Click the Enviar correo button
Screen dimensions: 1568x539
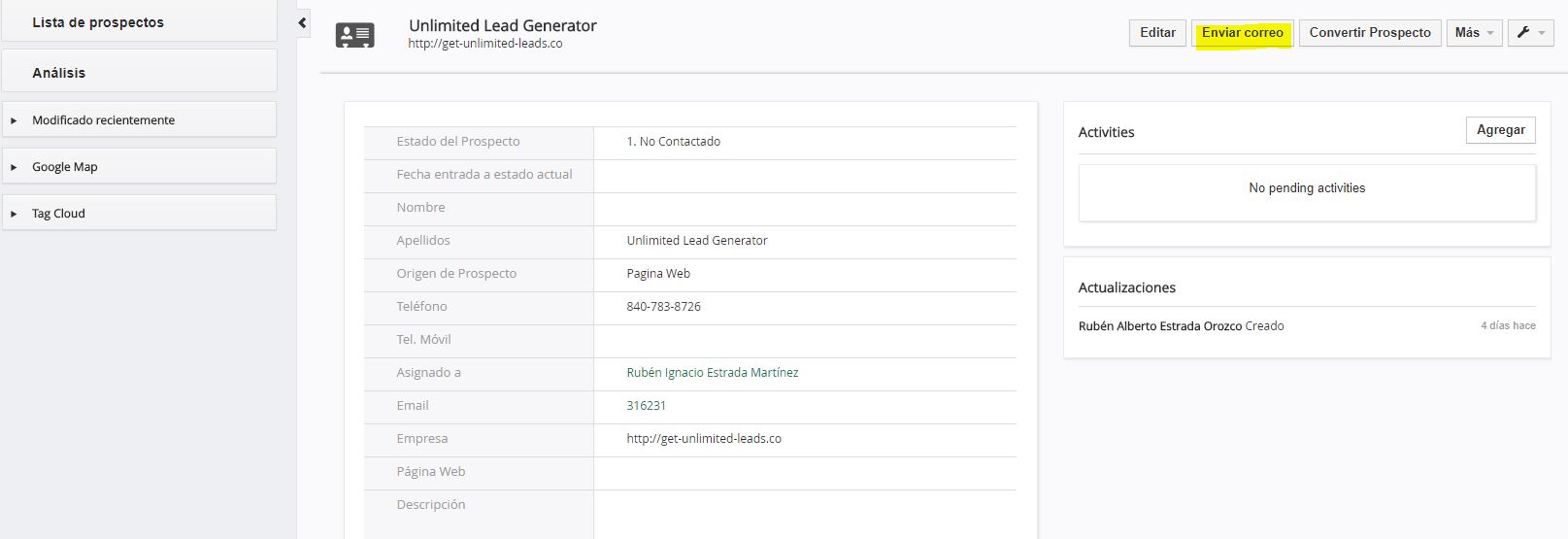[1242, 33]
